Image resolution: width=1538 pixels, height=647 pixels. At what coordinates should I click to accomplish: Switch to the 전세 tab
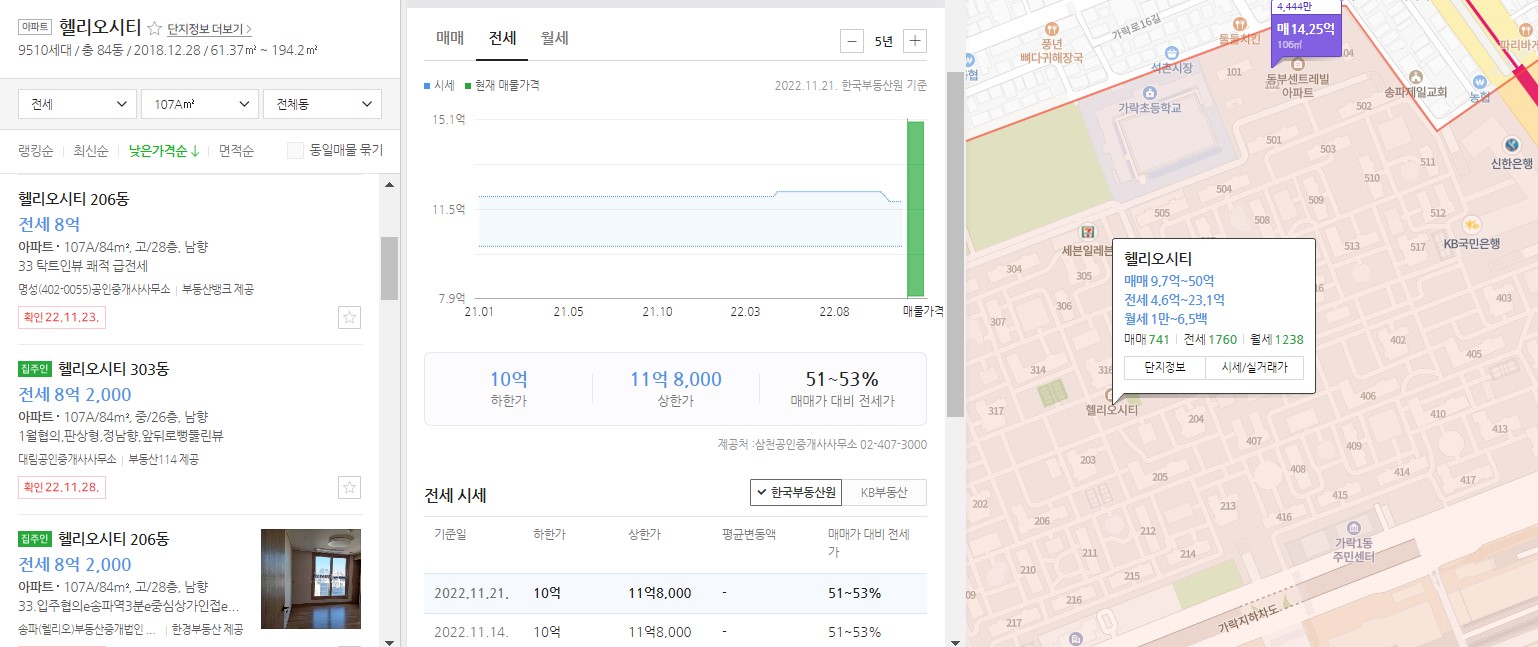point(502,38)
